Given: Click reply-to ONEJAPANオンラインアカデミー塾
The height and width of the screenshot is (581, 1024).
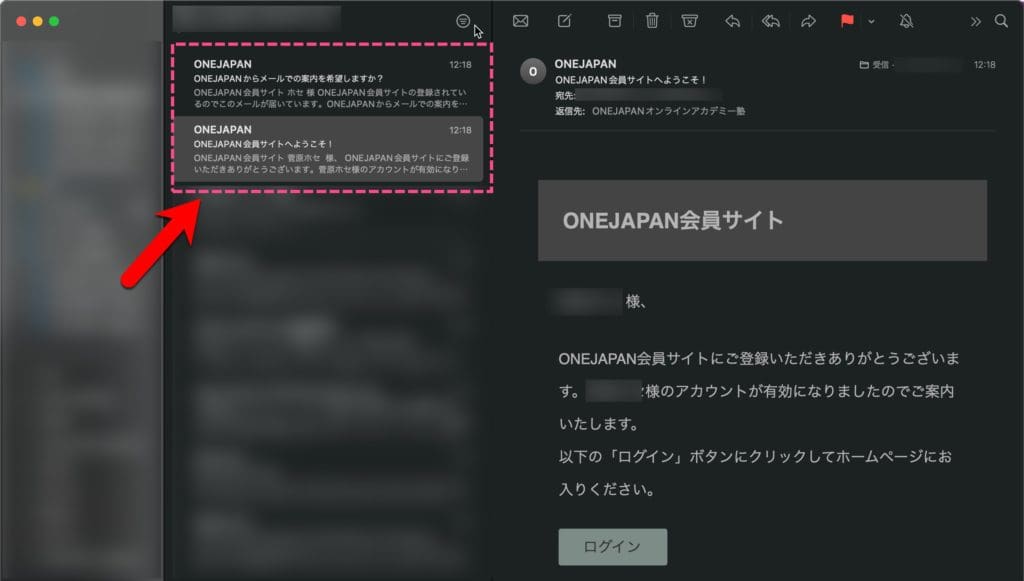Looking at the screenshot, I should click(x=668, y=111).
